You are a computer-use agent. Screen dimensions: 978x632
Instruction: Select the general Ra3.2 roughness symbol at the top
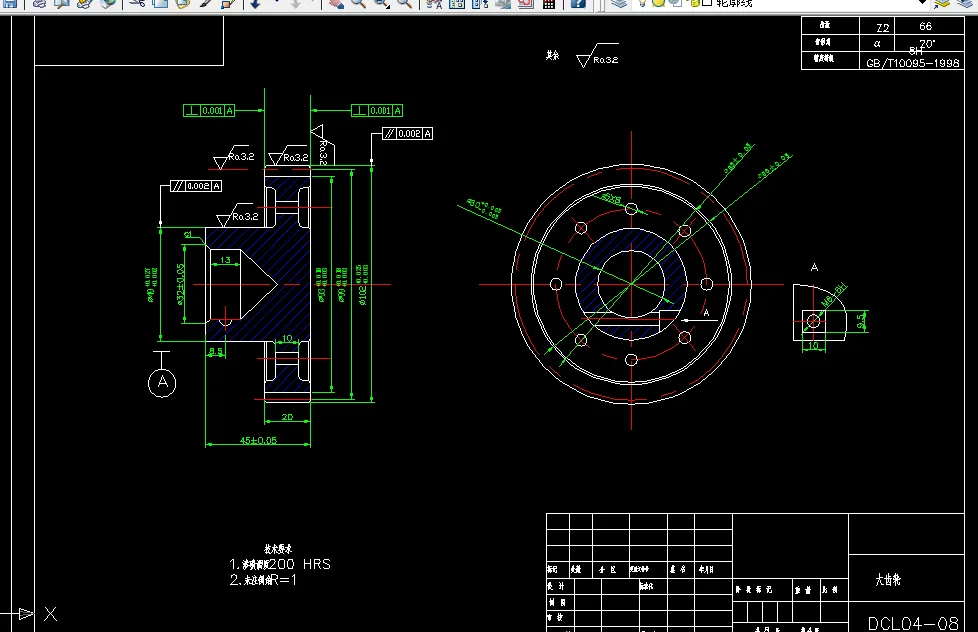(598, 56)
